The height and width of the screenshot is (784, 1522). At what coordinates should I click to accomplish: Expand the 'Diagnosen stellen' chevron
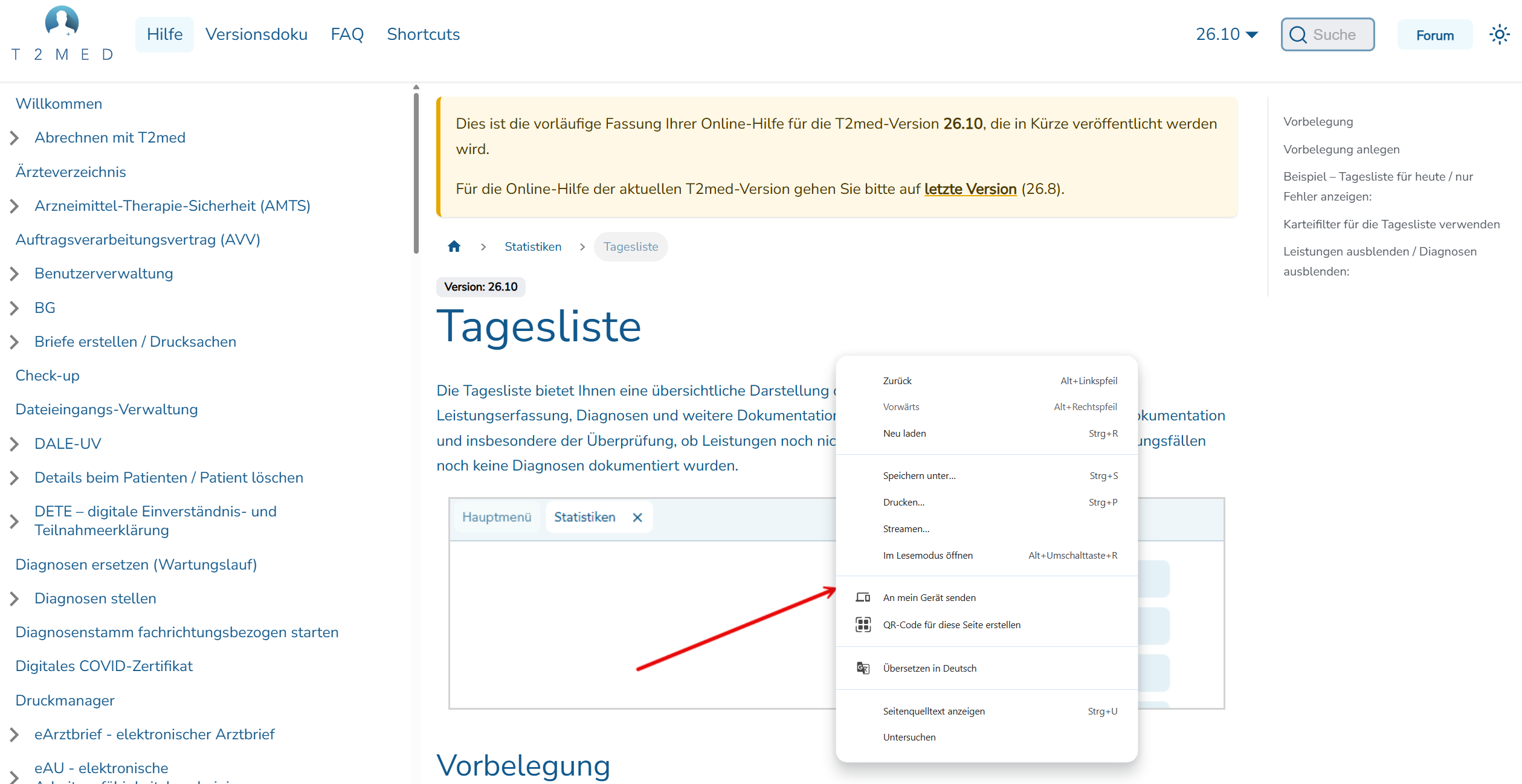click(15, 599)
